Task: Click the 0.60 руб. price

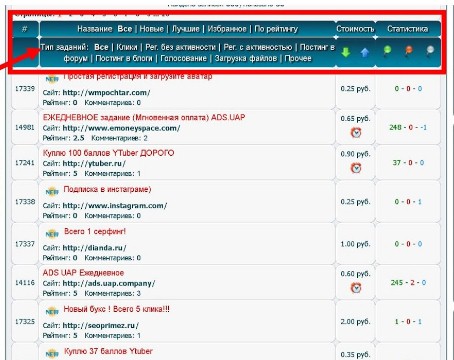Action: pyautogui.click(x=355, y=274)
